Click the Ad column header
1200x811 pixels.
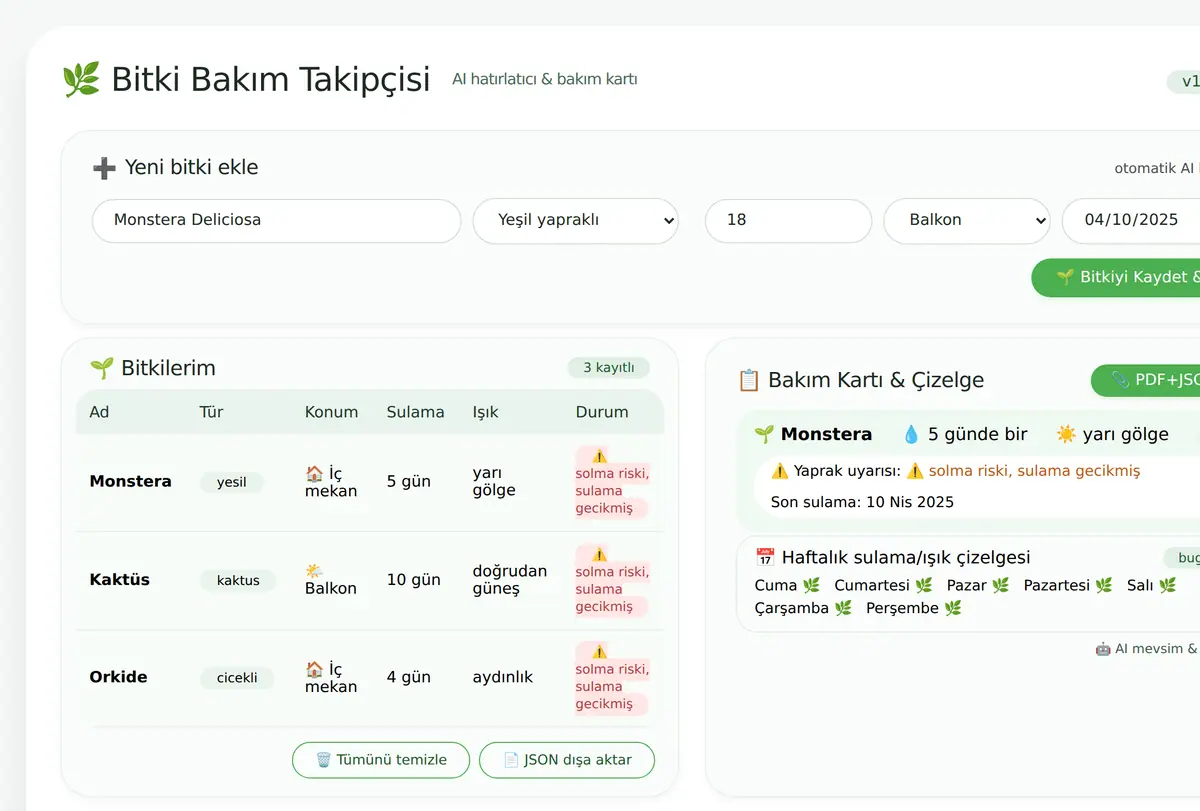tap(99, 412)
